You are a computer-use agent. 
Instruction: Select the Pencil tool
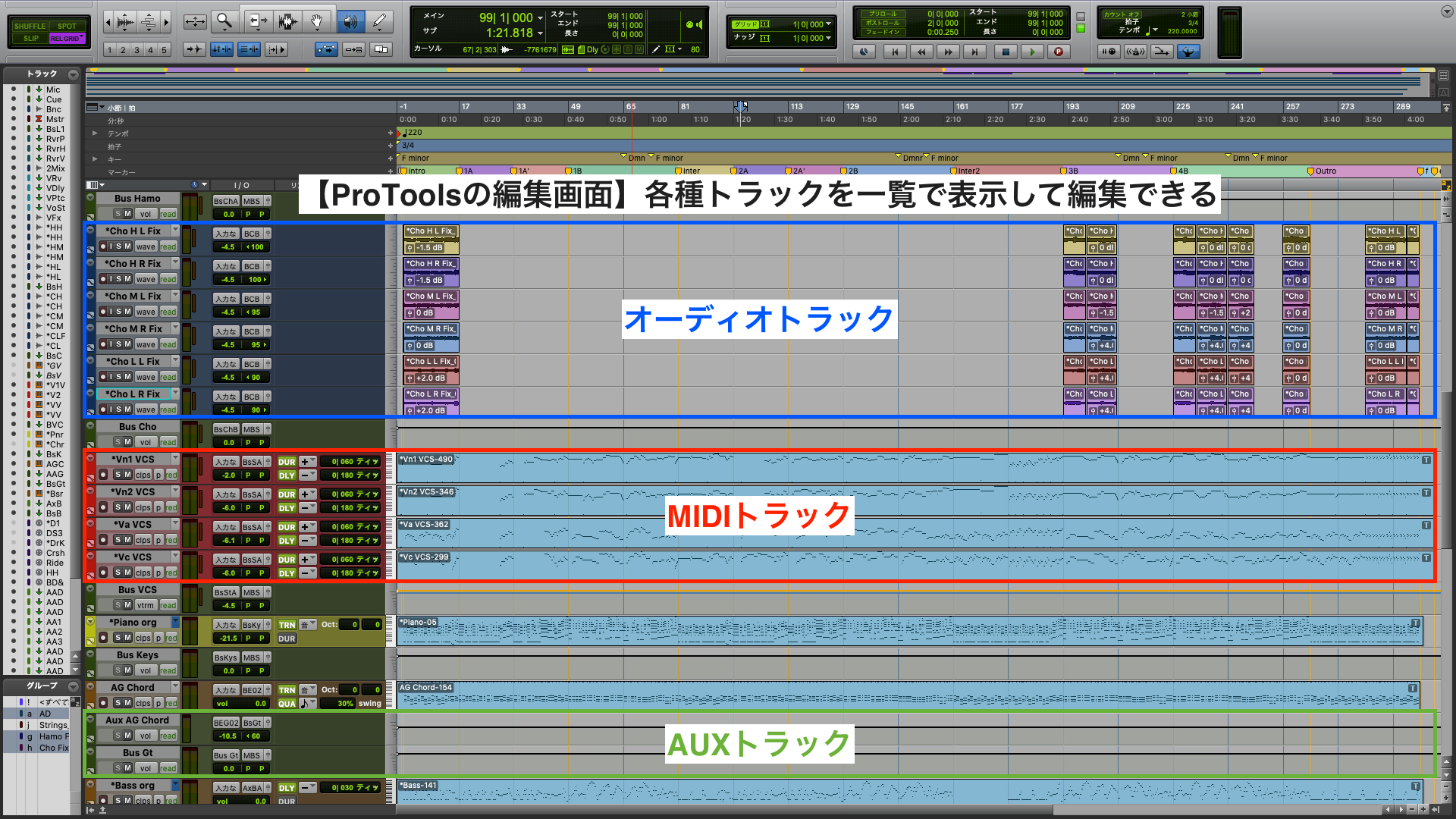pyautogui.click(x=379, y=21)
